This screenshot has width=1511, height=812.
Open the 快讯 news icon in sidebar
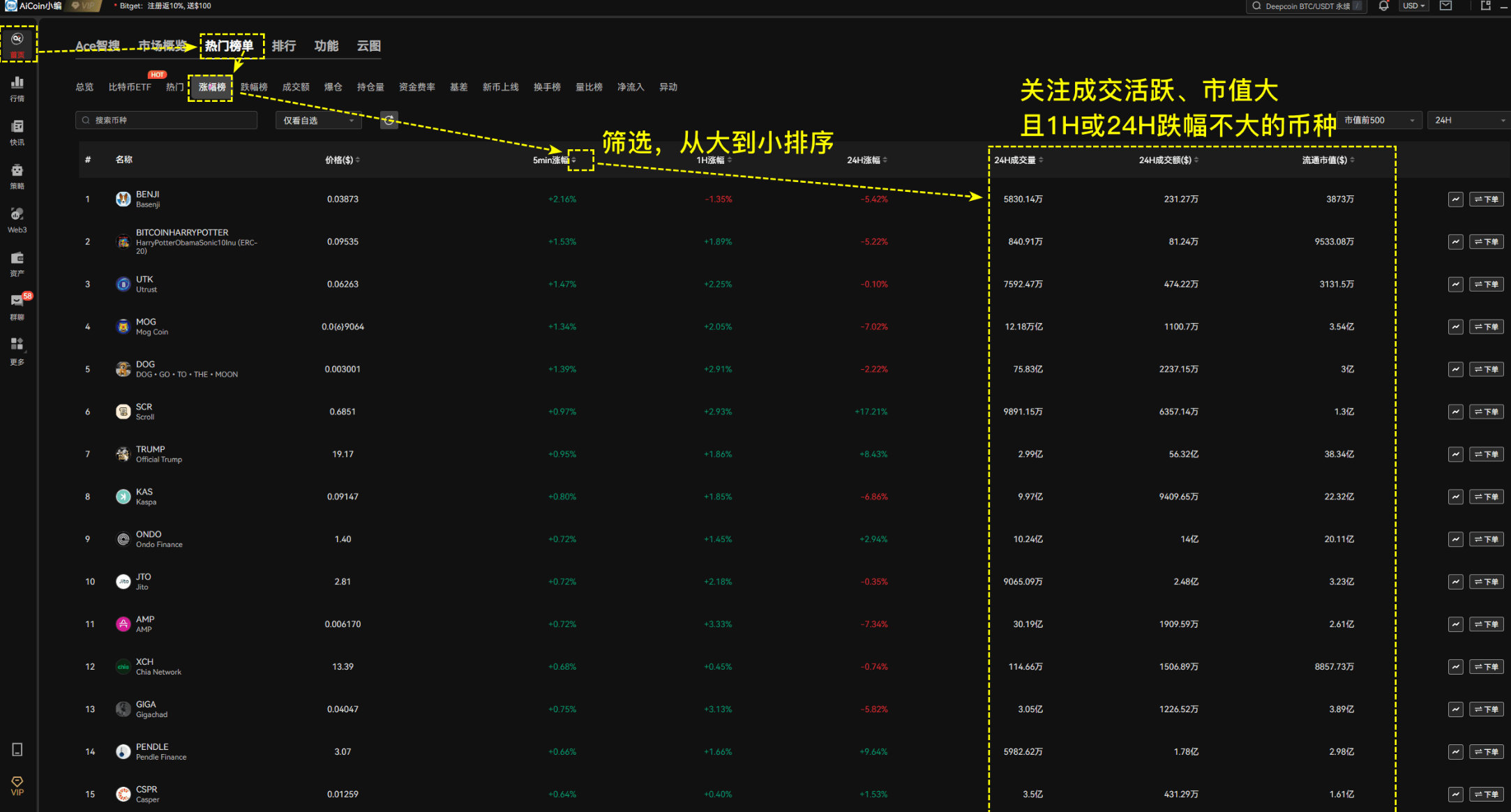click(x=17, y=132)
